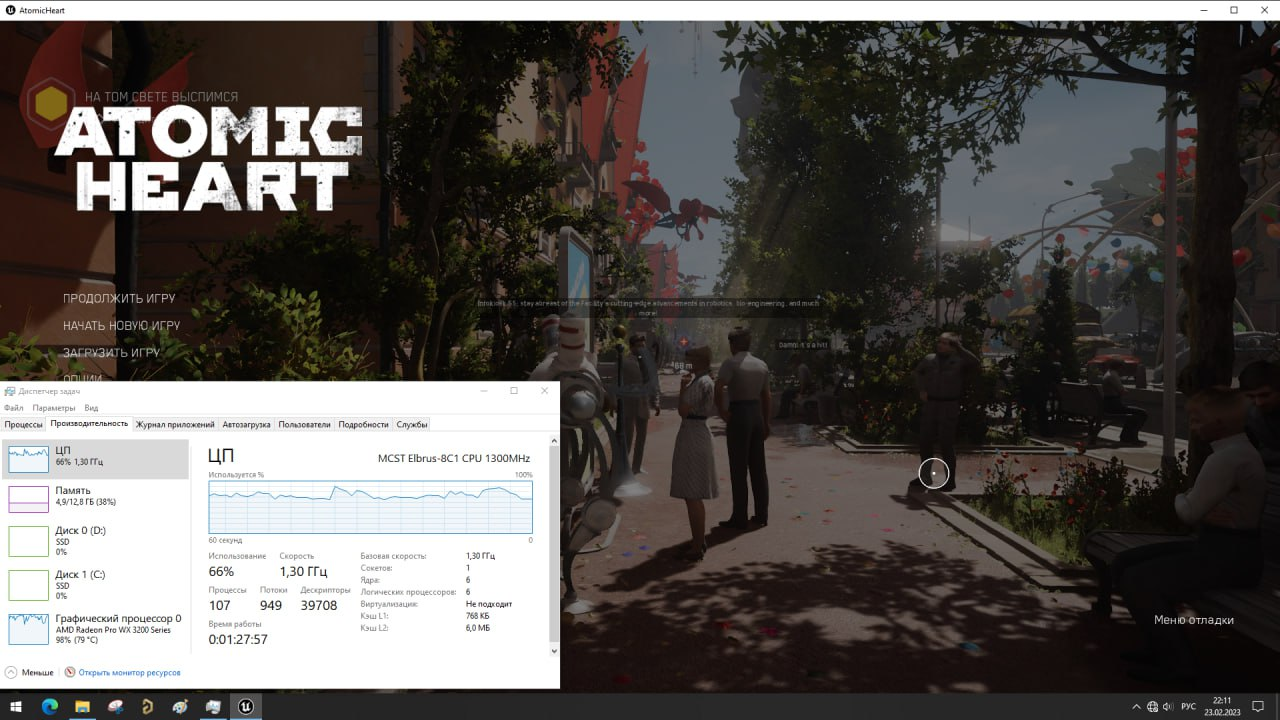This screenshot has width=1280, height=720.
Task: Click the Виртуализация value Не подходит
Action: coord(489,604)
